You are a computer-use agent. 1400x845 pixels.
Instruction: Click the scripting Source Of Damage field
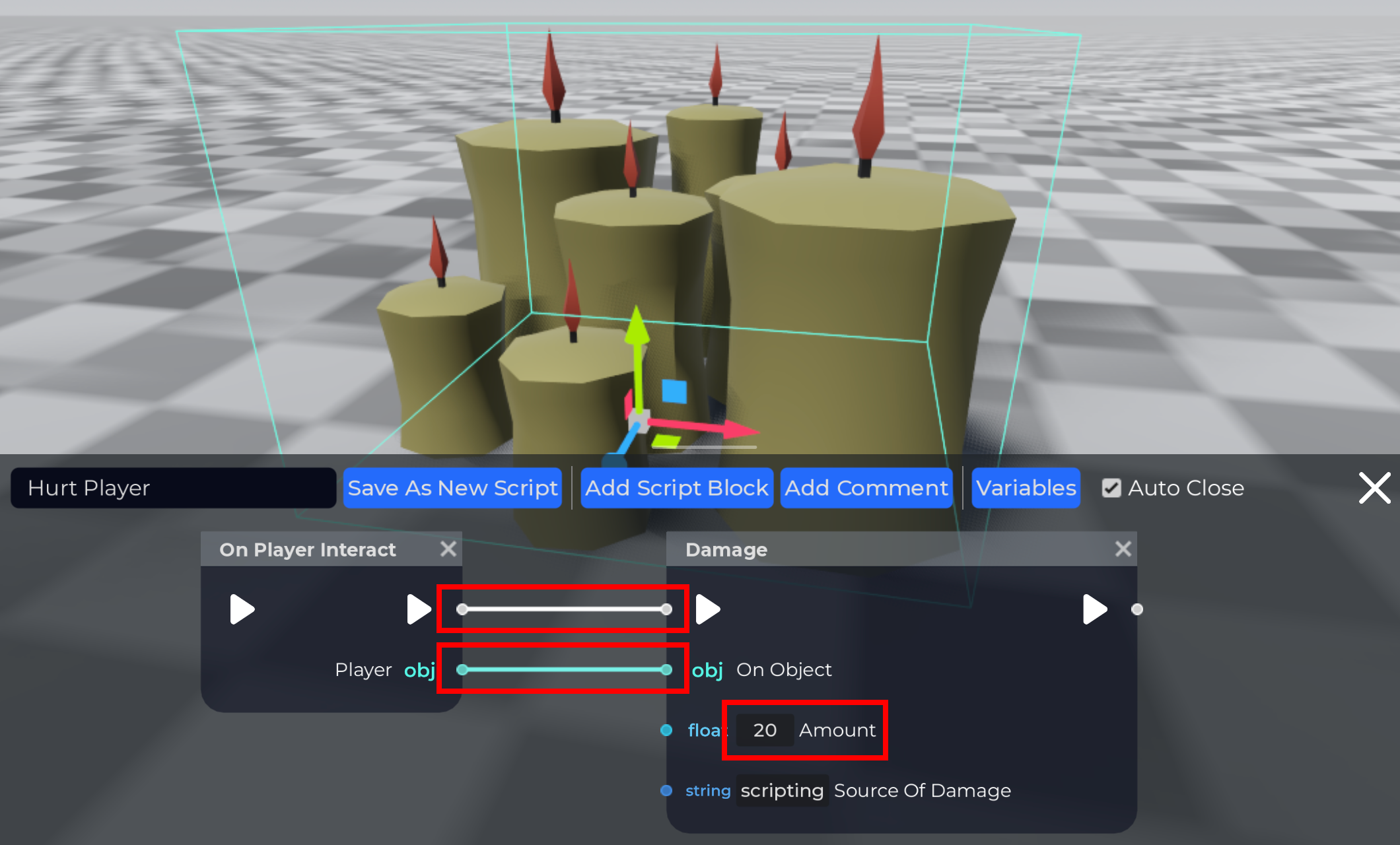[782, 790]
